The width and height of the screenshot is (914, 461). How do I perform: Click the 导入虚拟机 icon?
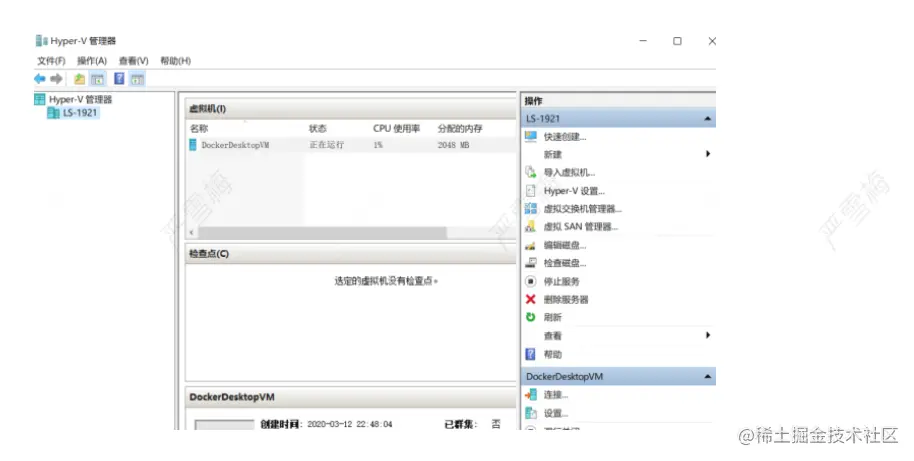tap(530, 172)
